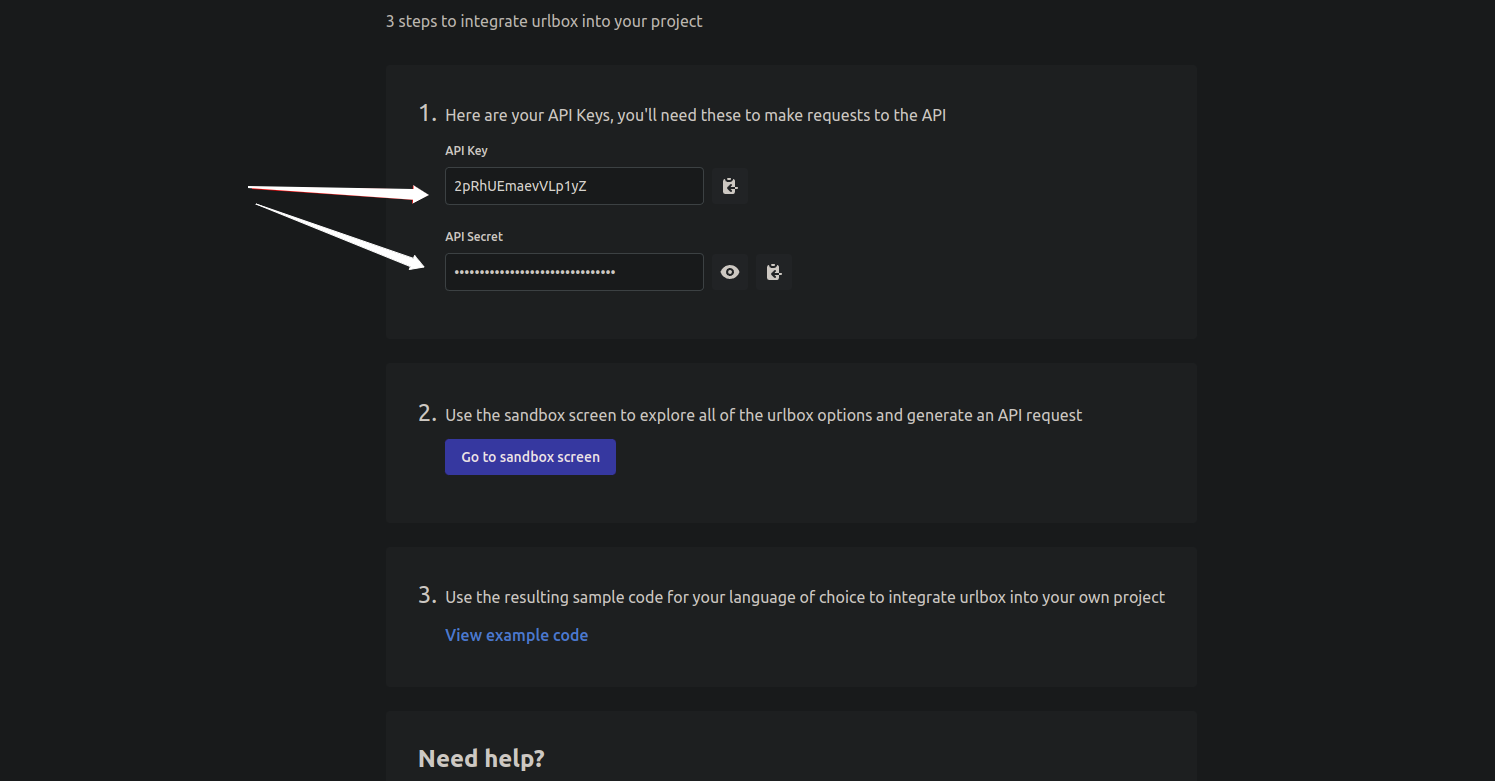Select the API Key label text
Image resolution: width=1495 pixels, height=781 pixels.
tap(466, 150)
